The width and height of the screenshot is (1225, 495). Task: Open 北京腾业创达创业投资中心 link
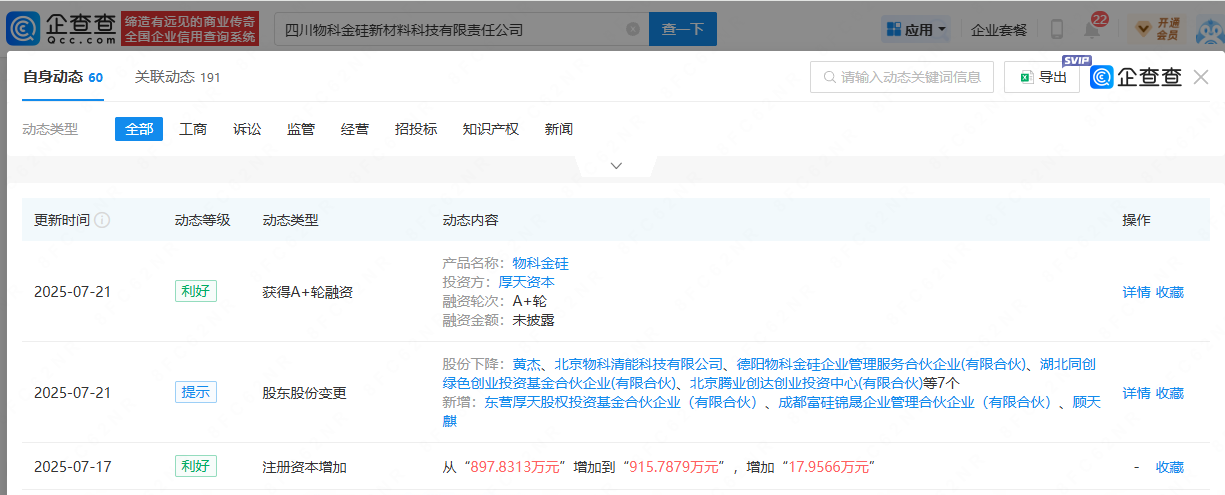(x=806, y=383)
